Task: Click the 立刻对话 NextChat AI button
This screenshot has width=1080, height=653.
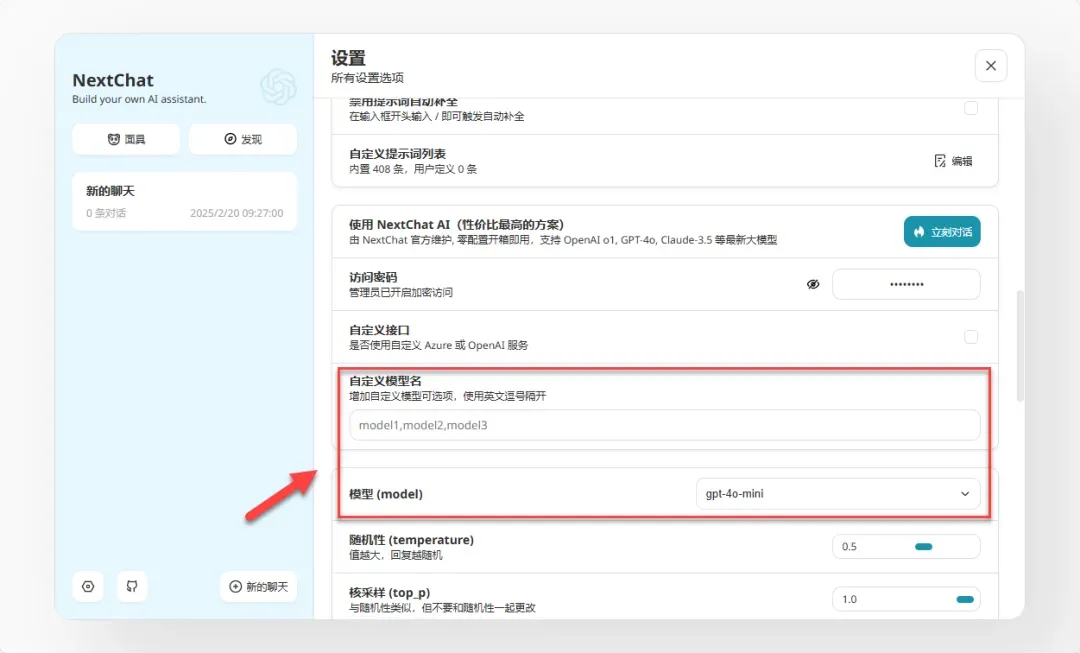Action: 942,231
